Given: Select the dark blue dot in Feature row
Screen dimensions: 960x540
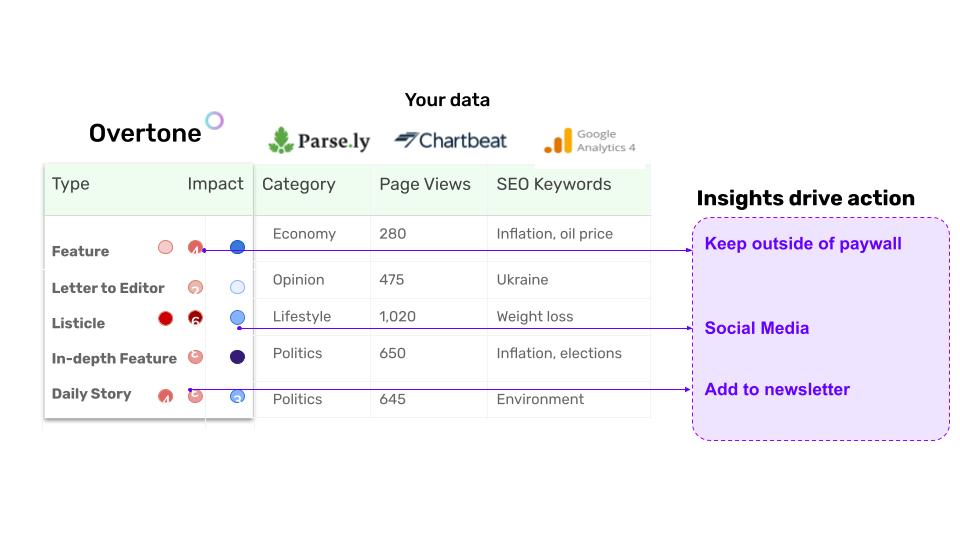Looking at the screenshot, I should pyautogui.click(x=238, y=247).
